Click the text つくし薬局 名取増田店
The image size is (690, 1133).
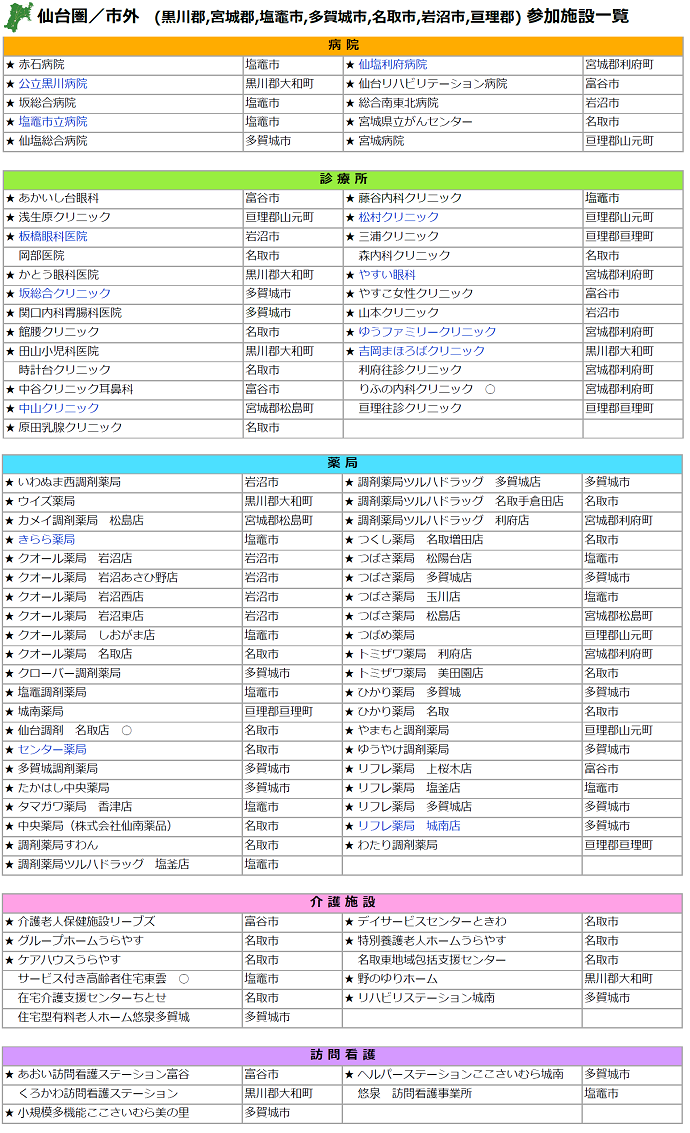point(421,539)
